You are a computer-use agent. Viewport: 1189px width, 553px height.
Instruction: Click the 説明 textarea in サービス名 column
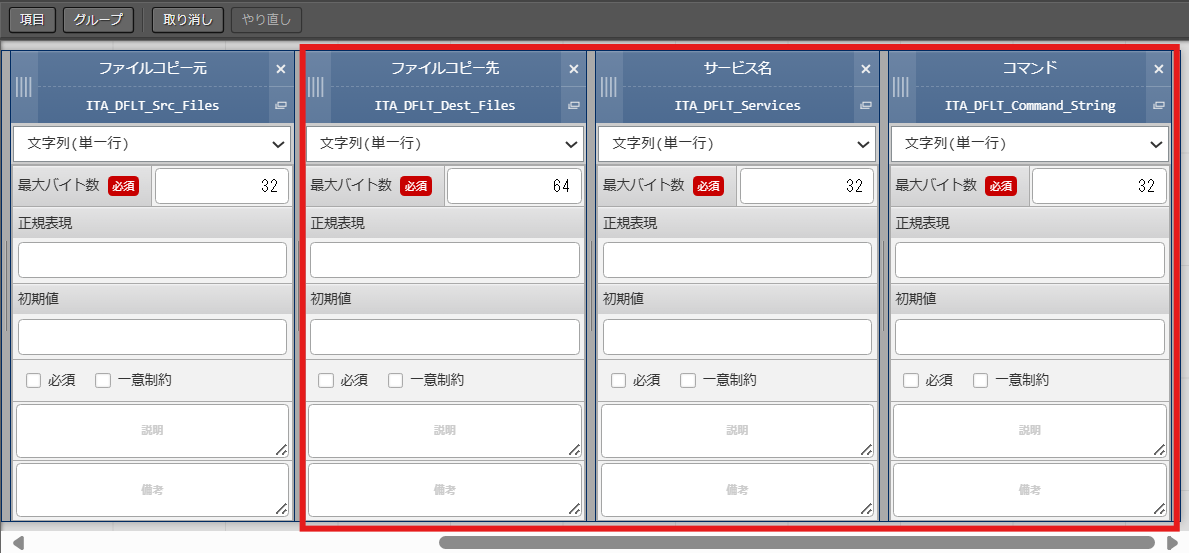coord(738,431)
